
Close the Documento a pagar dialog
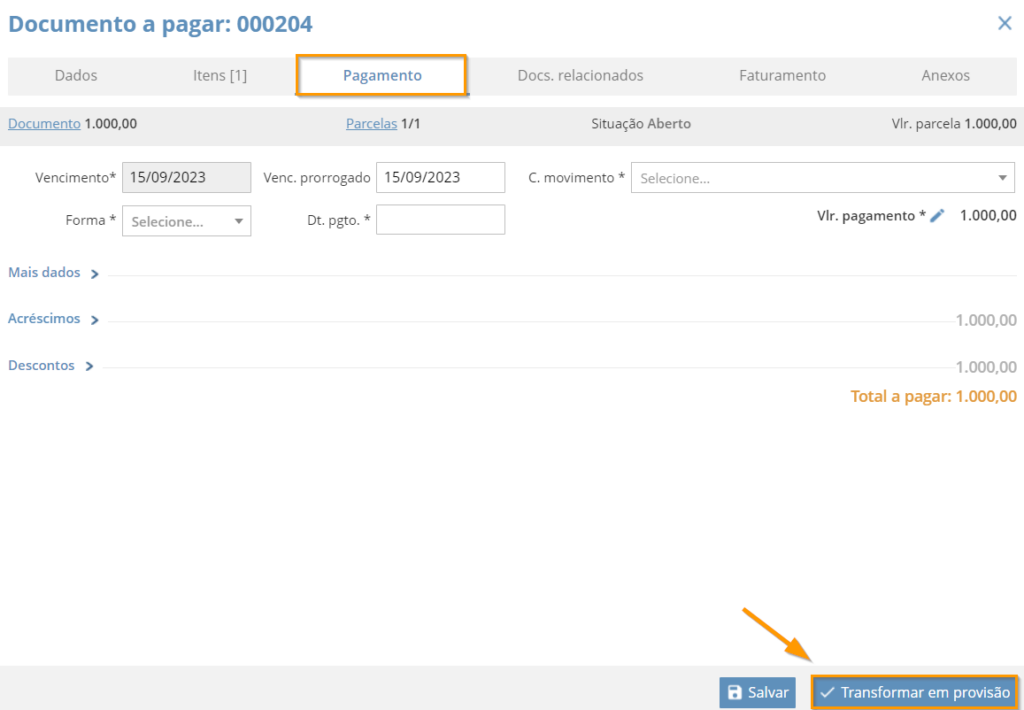tap(1004, 24)
